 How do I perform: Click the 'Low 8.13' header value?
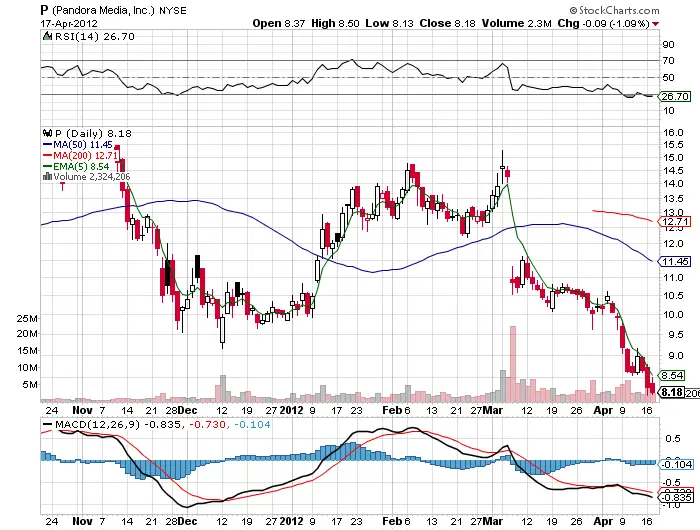click(x=389, y=23)
